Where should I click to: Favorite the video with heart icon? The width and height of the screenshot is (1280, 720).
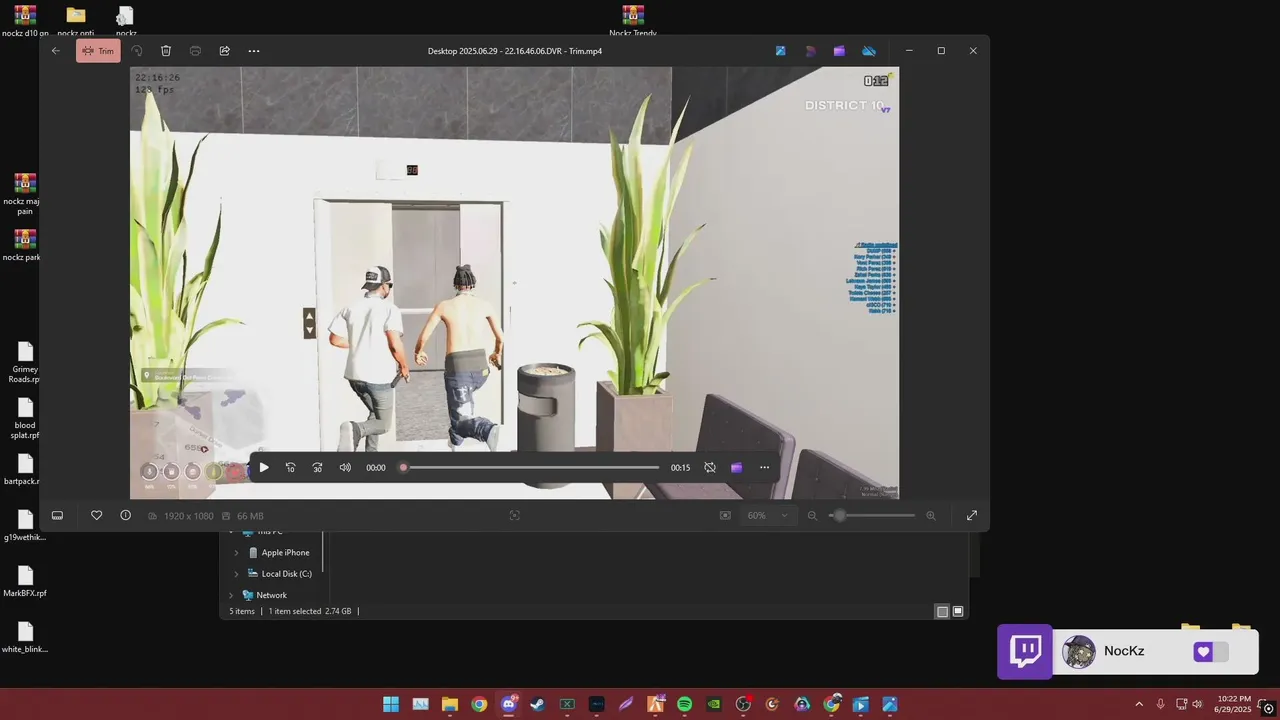97,515
